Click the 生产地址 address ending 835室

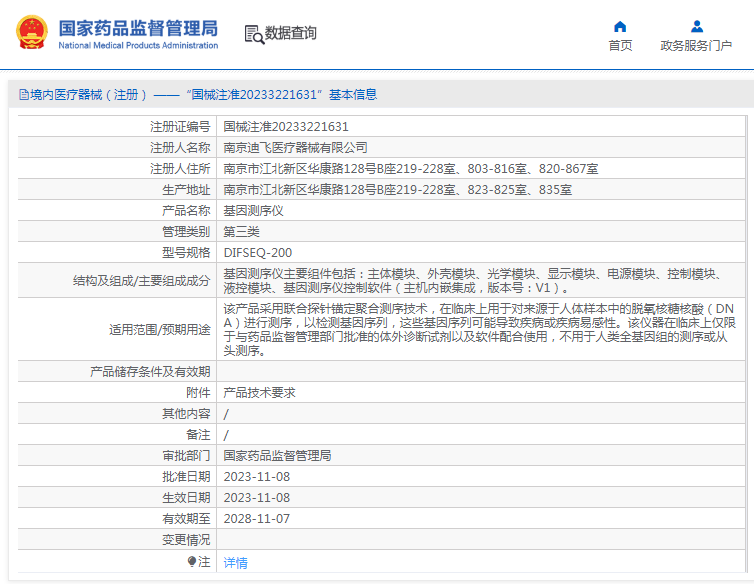[398, 190]
